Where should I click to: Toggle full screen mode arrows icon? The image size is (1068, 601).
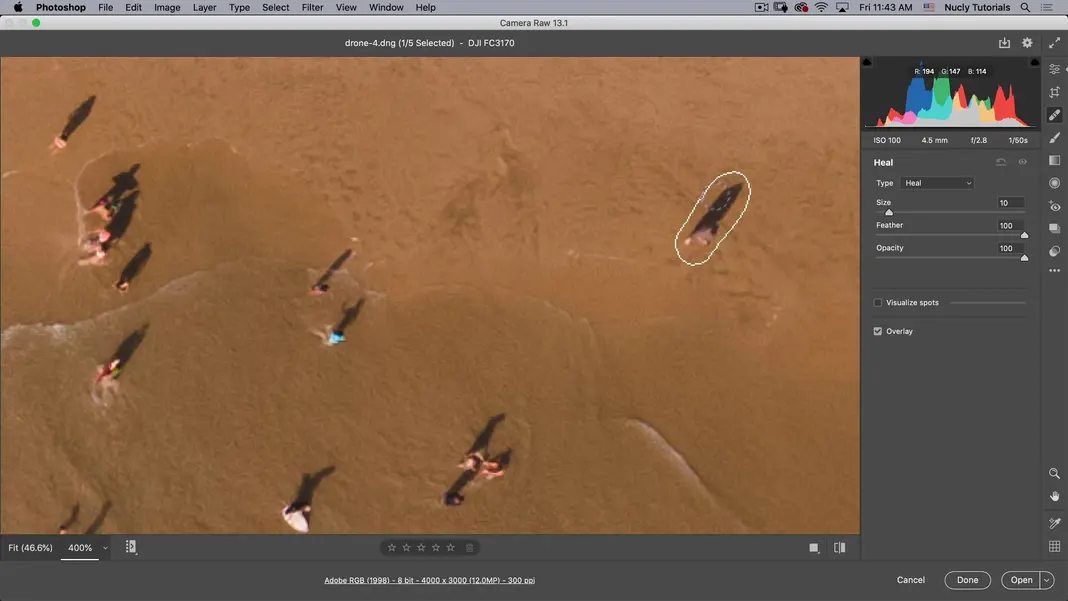click(x=1054, y=43)
